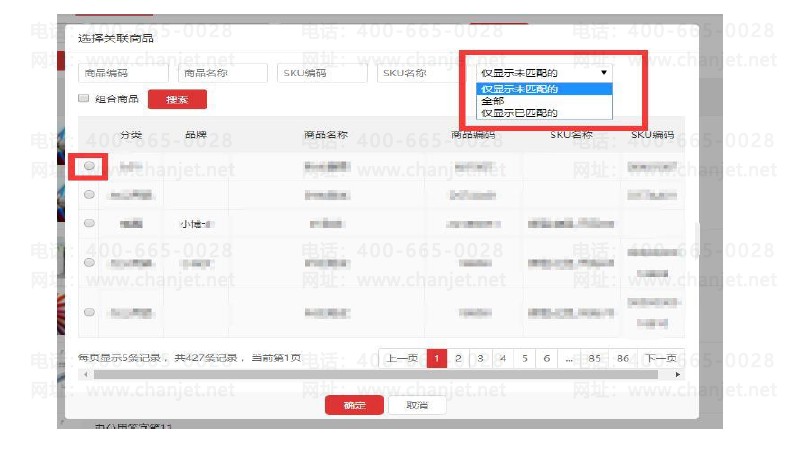The image size is (805, 456).
Task: Cancel the dialog with 取消
Action: tap(417, 405)
